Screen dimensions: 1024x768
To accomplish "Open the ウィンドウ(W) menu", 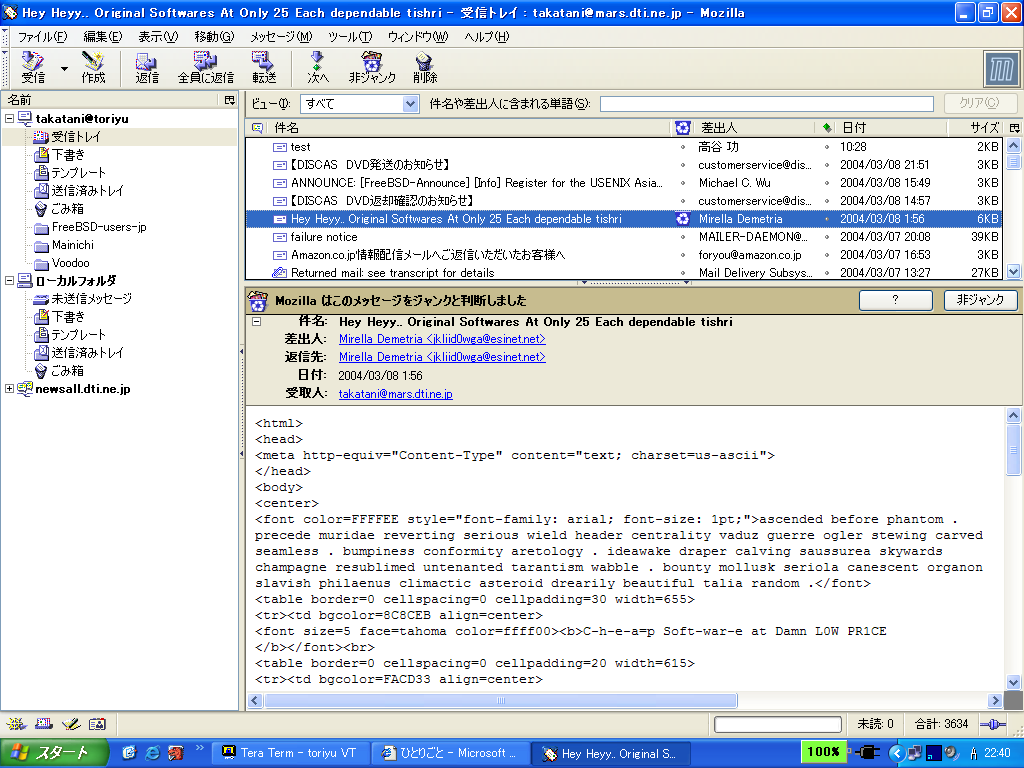I will [418, 37].
